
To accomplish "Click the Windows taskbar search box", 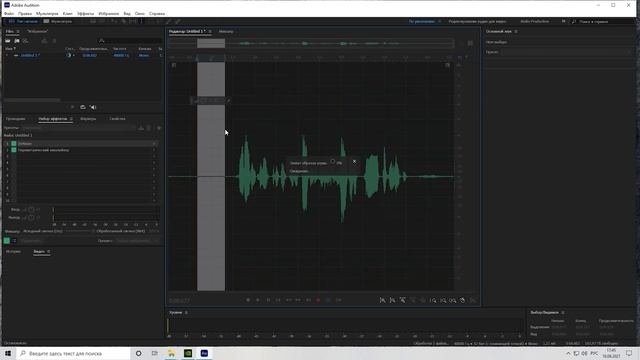I will click(x=74, y=353).
